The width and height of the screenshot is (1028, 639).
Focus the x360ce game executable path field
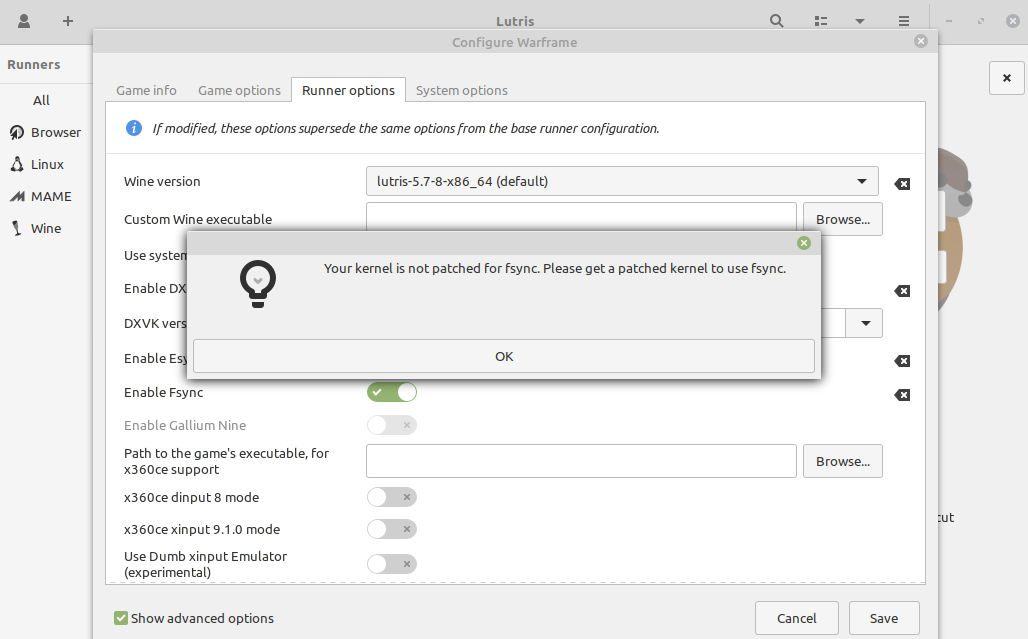tap(581, 461)
